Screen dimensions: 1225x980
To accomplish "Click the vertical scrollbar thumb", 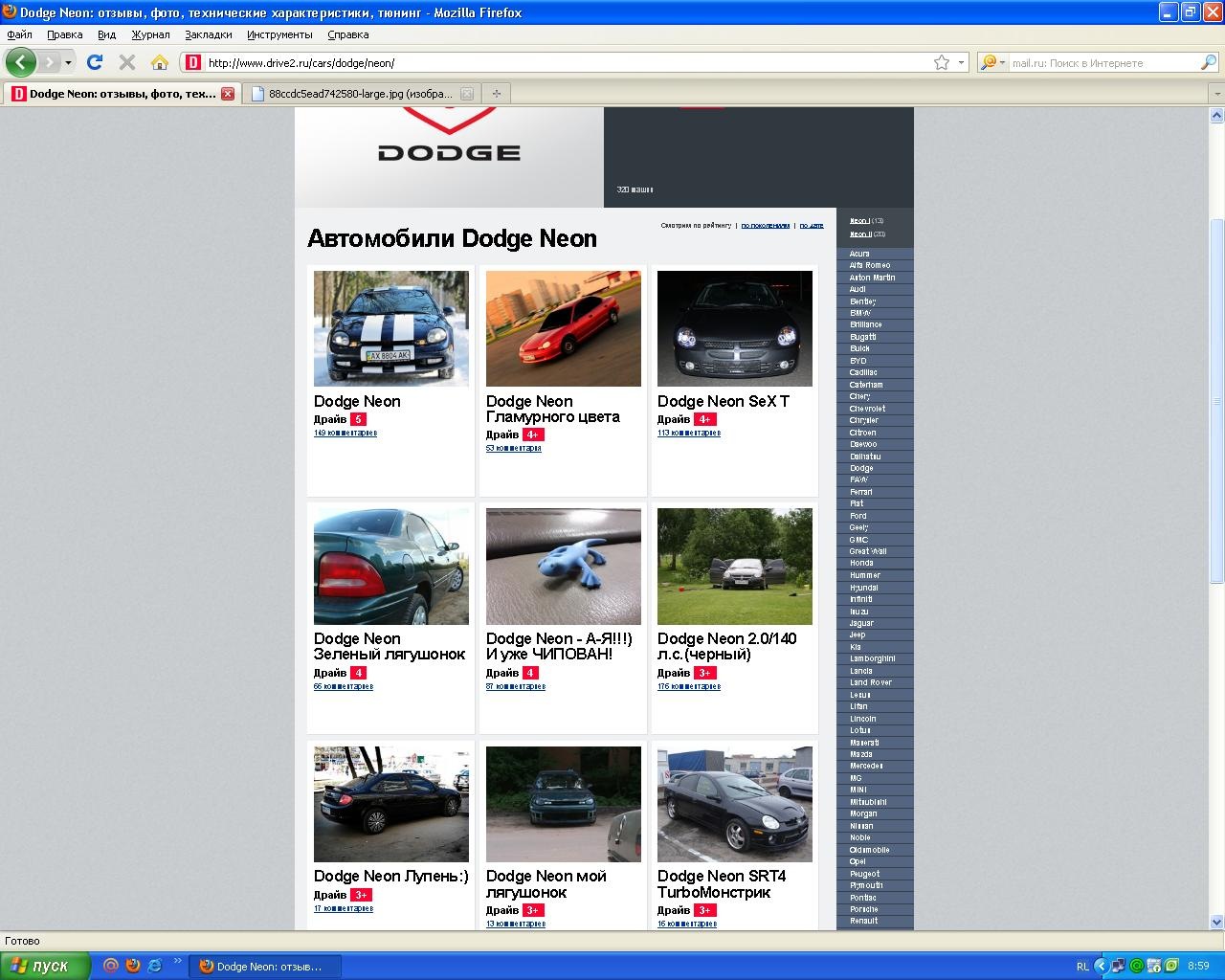I will pos(1217,400).
